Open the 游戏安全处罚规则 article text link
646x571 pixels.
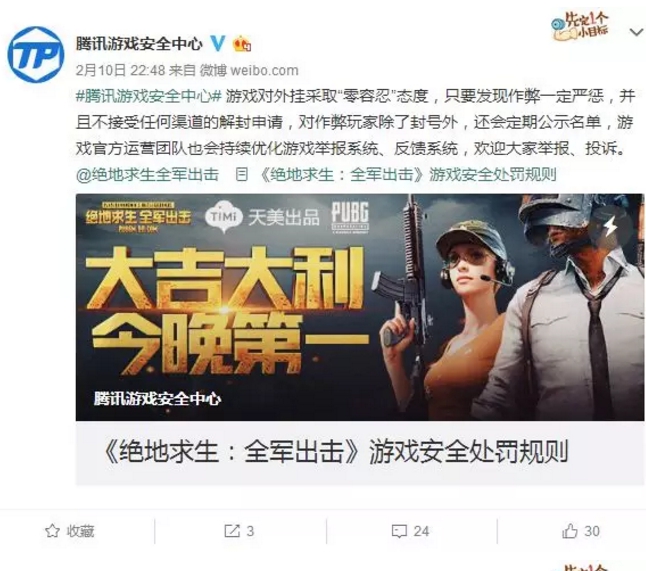click(408, 175)
